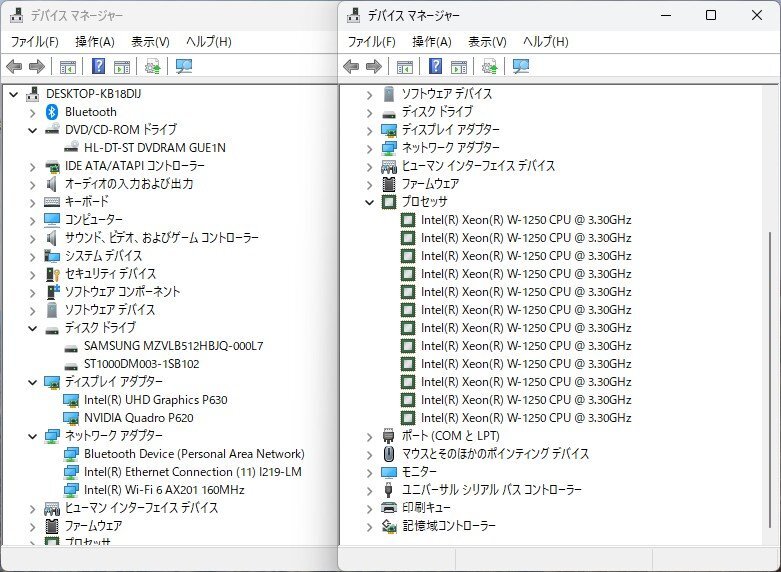Select ソフトウェア コンポーネント in left tree
This screenshot has height=572, width=781.
coord(123,291)
